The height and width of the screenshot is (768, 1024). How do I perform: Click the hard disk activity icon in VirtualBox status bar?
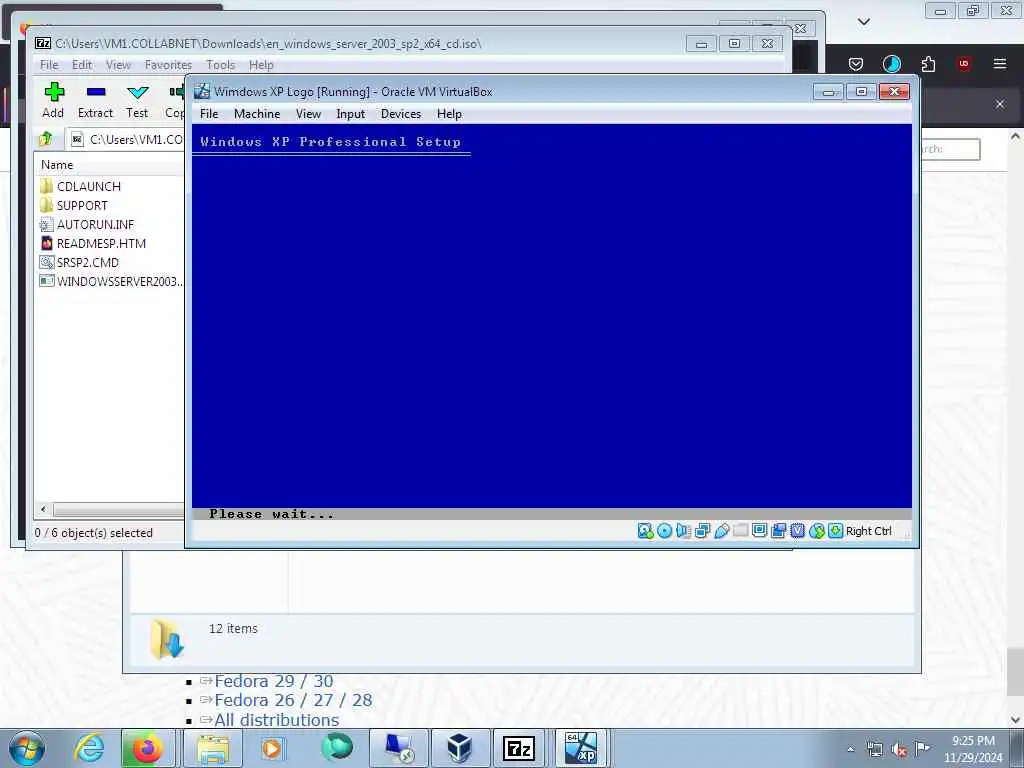coord(645,531)
